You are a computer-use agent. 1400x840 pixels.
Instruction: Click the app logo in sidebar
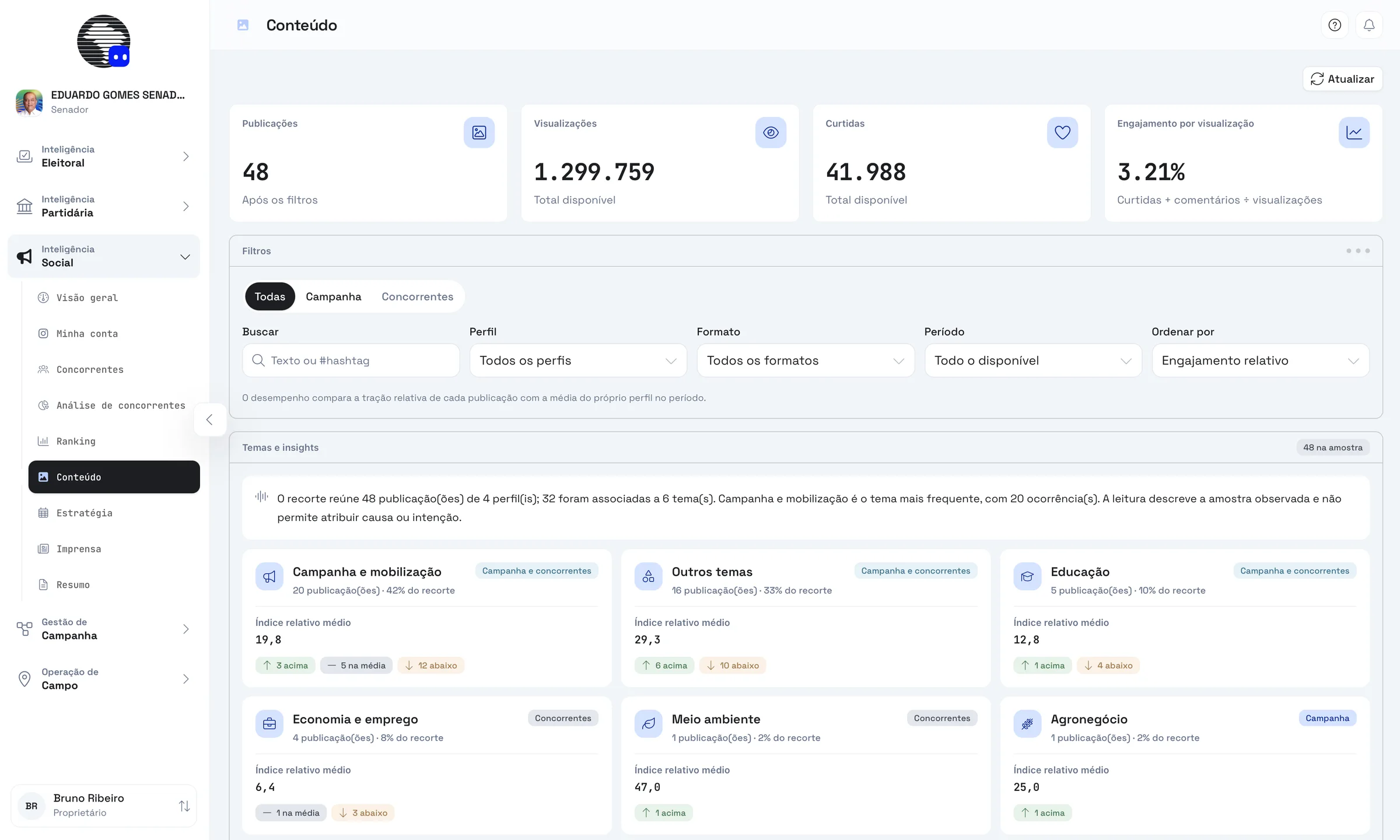pyautogui.click(x=104, y=41)
